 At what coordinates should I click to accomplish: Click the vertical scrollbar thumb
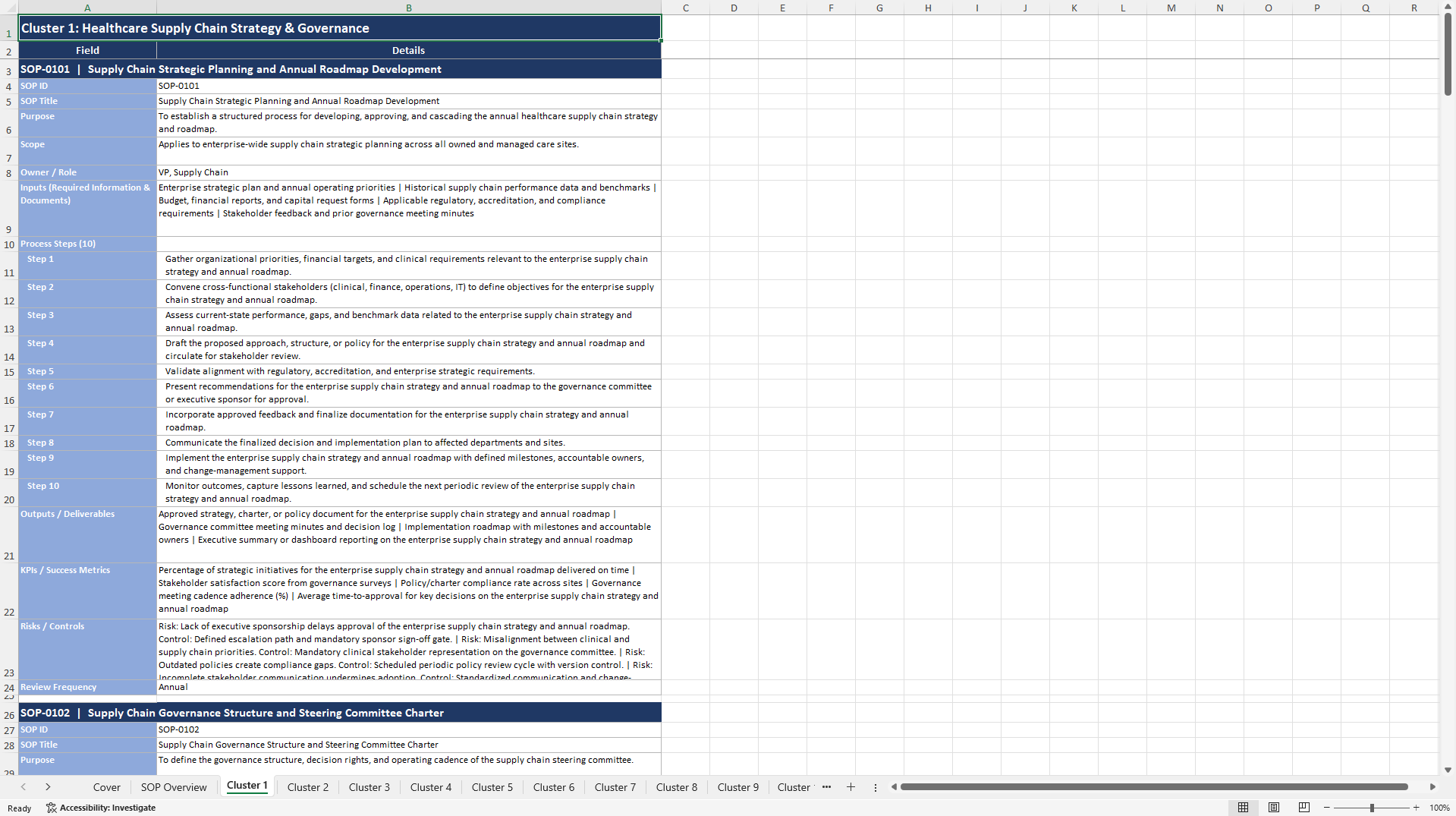1448,55
